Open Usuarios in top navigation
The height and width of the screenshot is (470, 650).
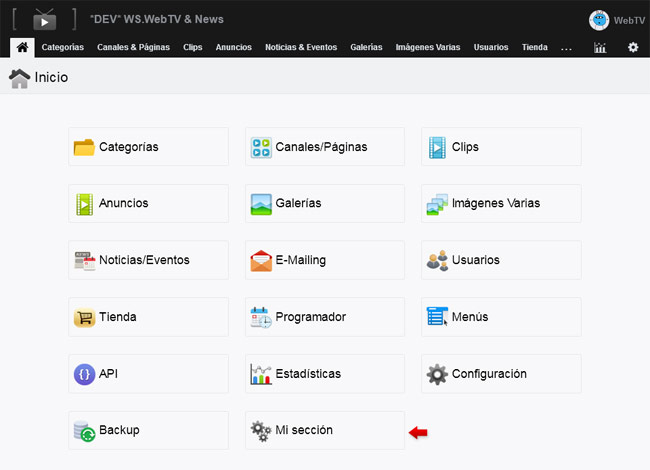[491, 47]
